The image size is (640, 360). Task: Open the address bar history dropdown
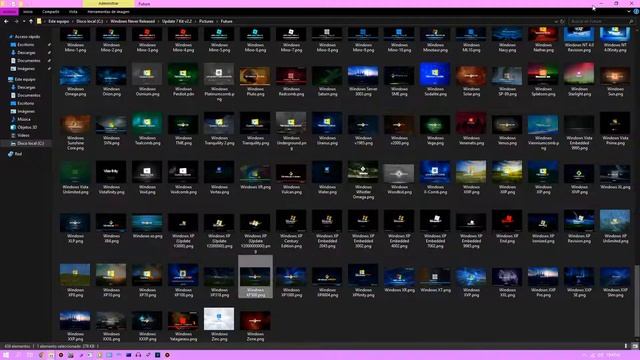556,21
